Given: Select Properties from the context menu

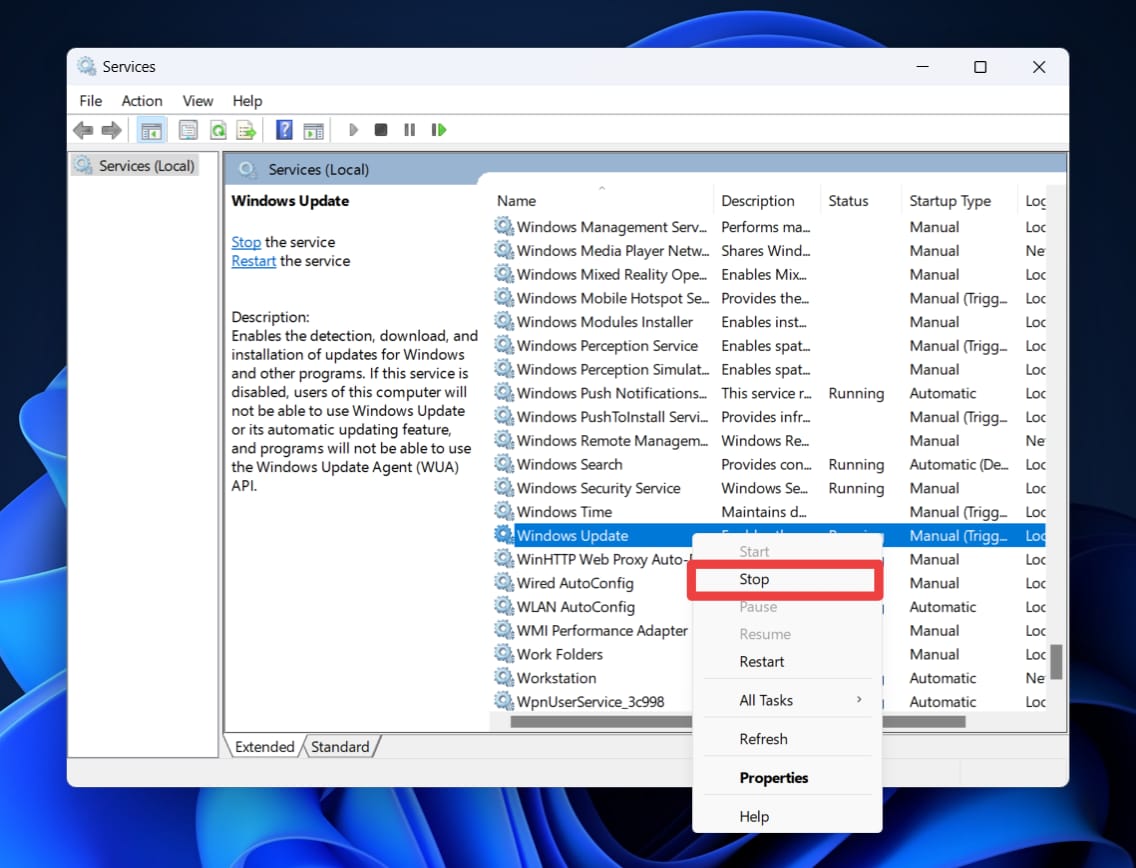Looking at the screenshot, I should 773,778.
